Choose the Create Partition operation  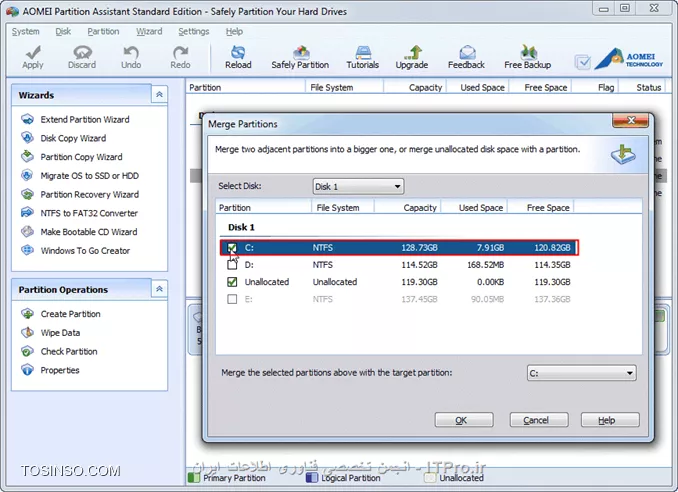[x=70, y=314]
